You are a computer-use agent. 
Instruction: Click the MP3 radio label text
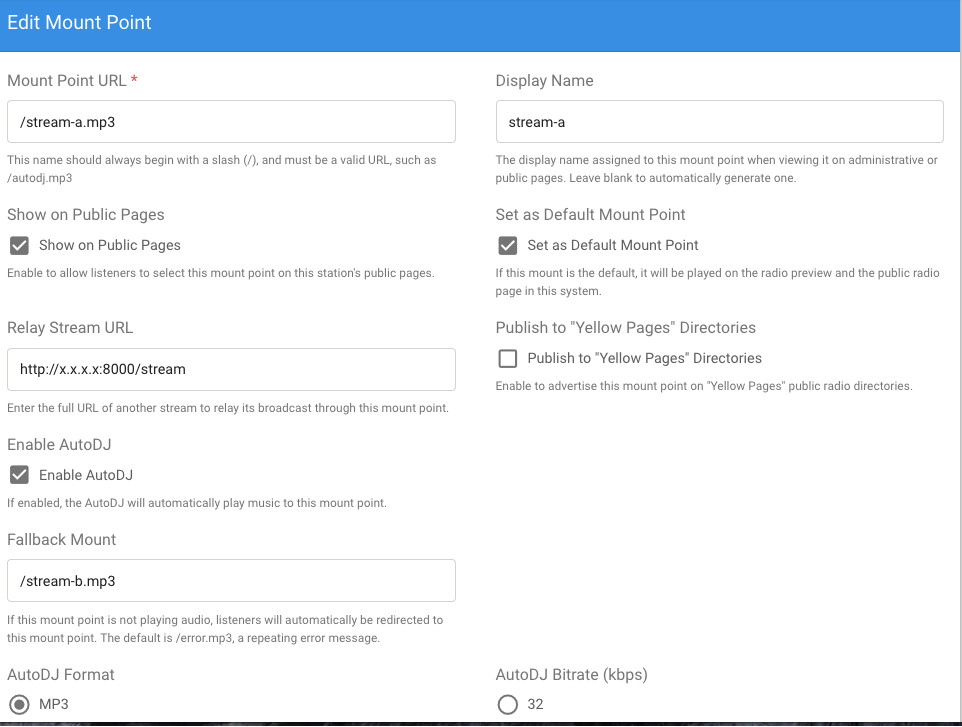click(54, 704)
